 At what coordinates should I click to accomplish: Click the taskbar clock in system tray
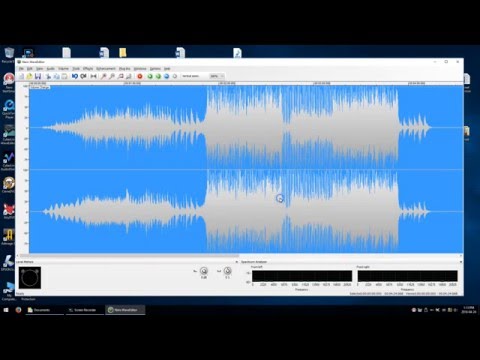pyautogui.click(x=469, y=310)
